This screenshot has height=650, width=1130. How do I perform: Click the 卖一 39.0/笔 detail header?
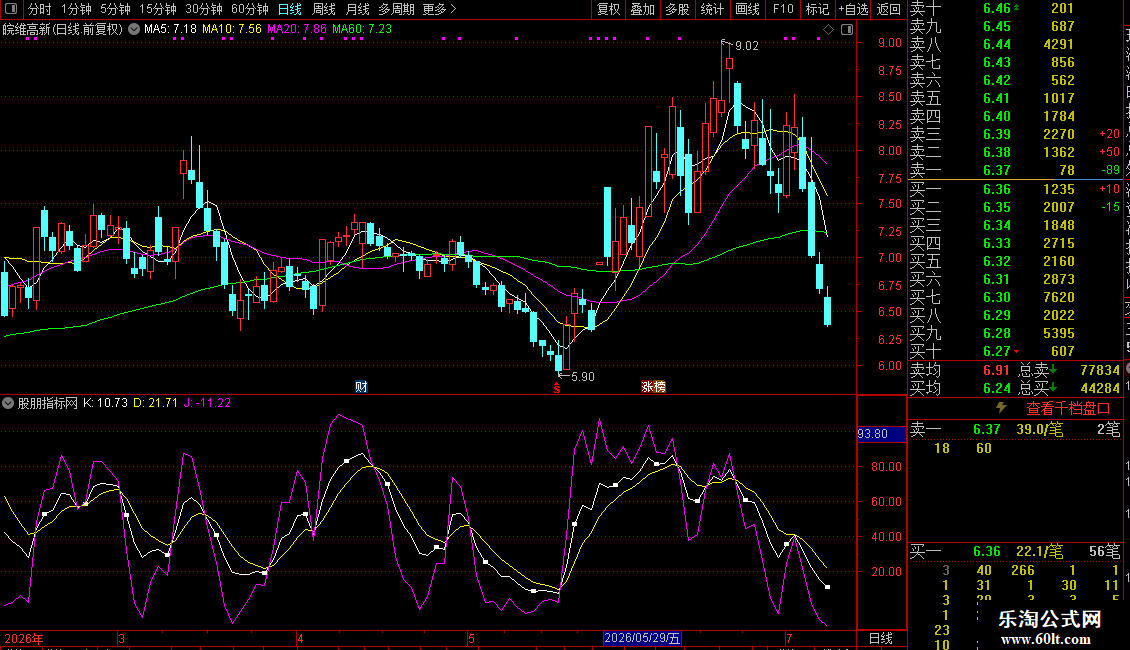pos(1015,429)
